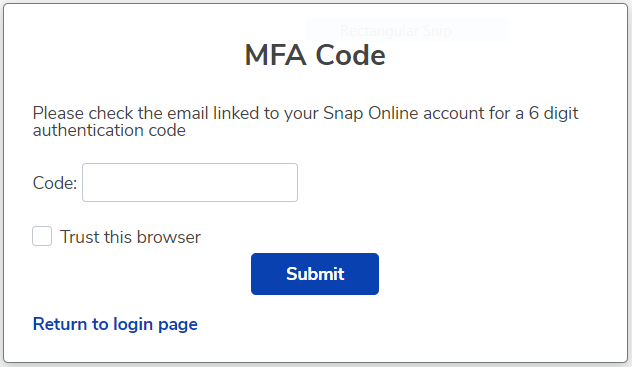This screenshot has width=632, height=367.
Task: Click the faint Rectangular Snip overlay
Action: pyautogui.click(x=396, y=31)
